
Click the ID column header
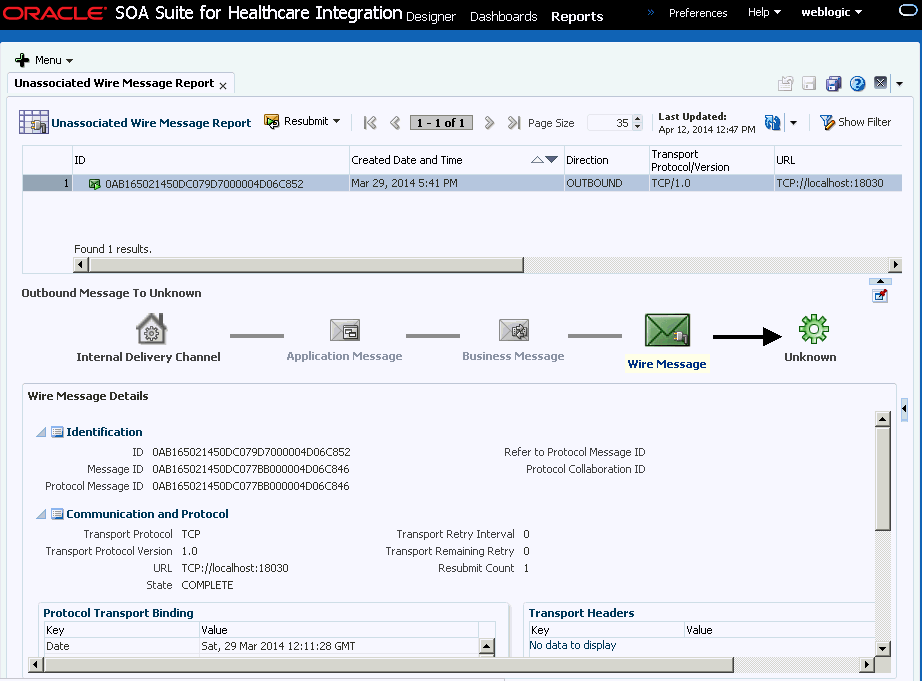(x=211, y=160)
